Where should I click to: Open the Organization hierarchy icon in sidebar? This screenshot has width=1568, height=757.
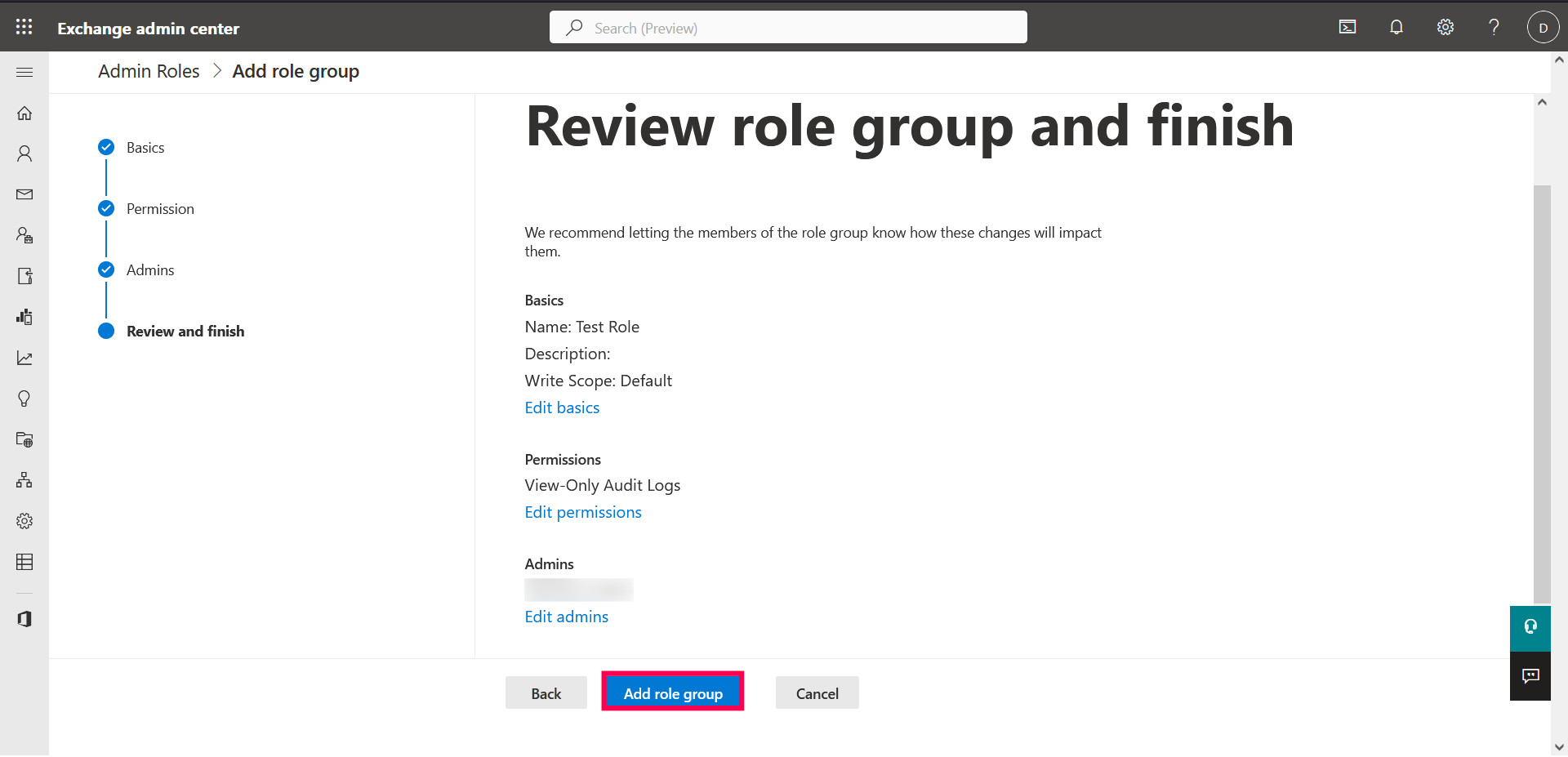click(24, 480)
